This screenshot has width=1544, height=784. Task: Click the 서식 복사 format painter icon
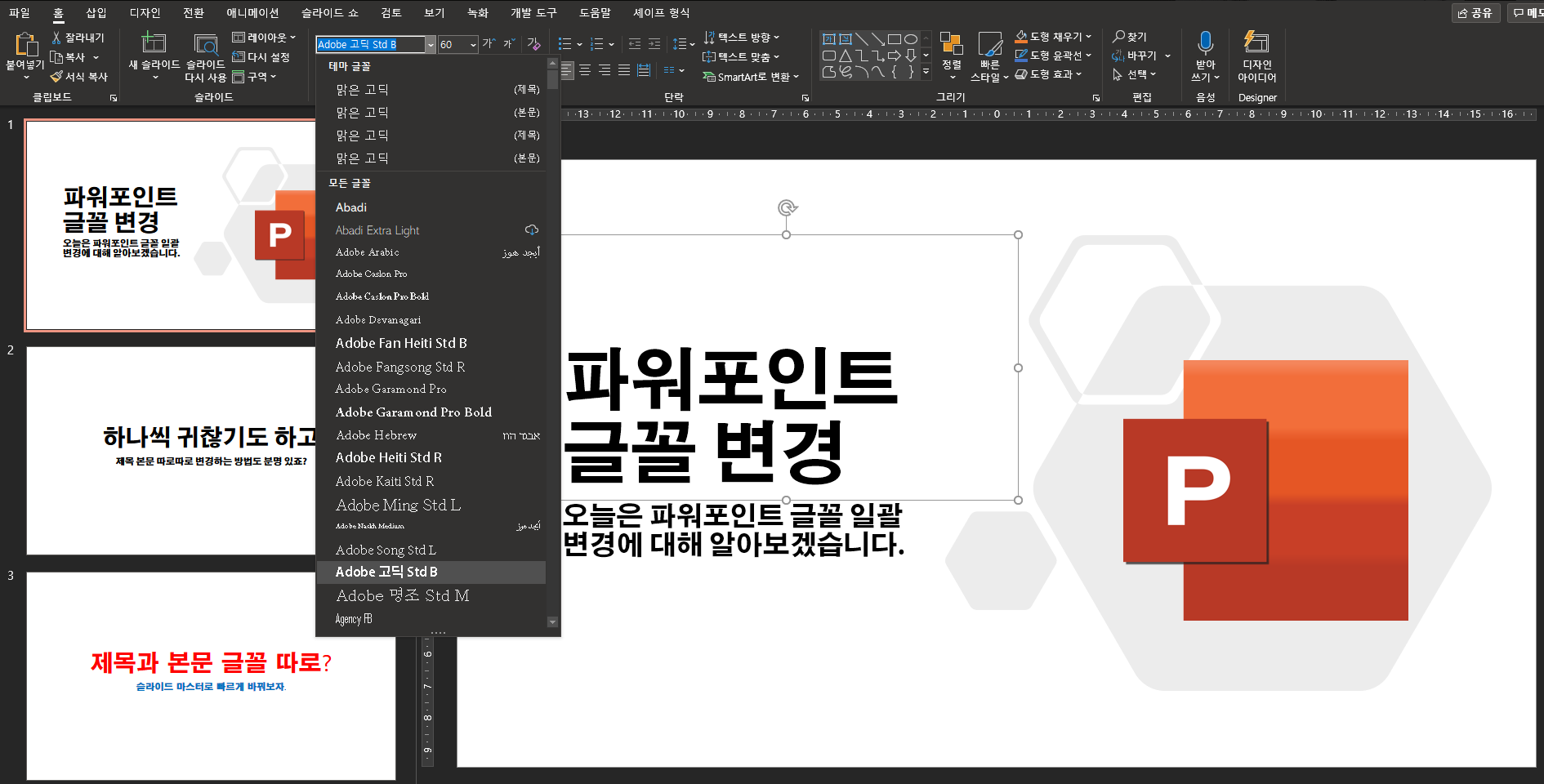pos(56,76)
